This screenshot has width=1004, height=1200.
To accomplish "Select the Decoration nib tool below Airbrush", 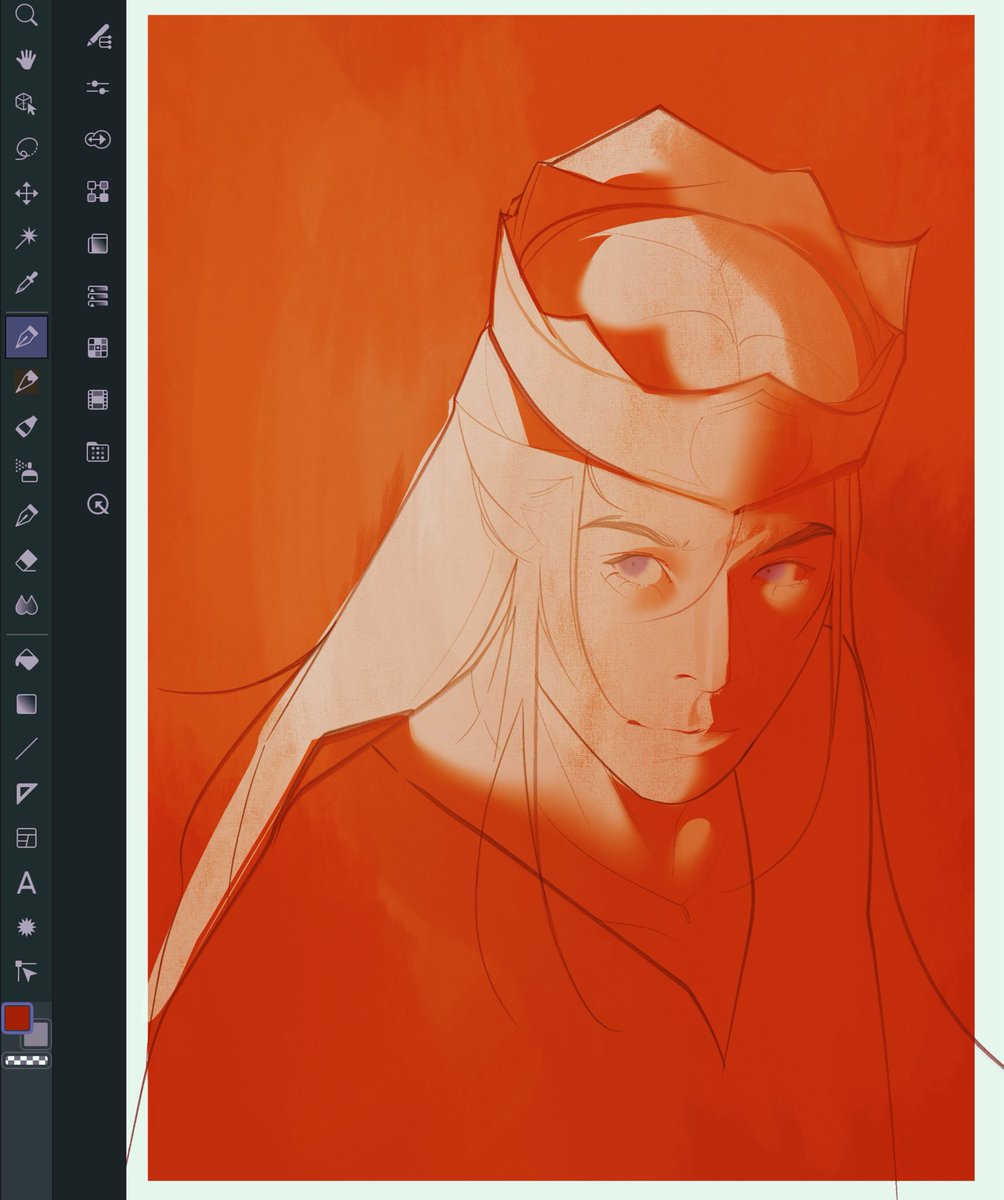I will pos(27,516).
